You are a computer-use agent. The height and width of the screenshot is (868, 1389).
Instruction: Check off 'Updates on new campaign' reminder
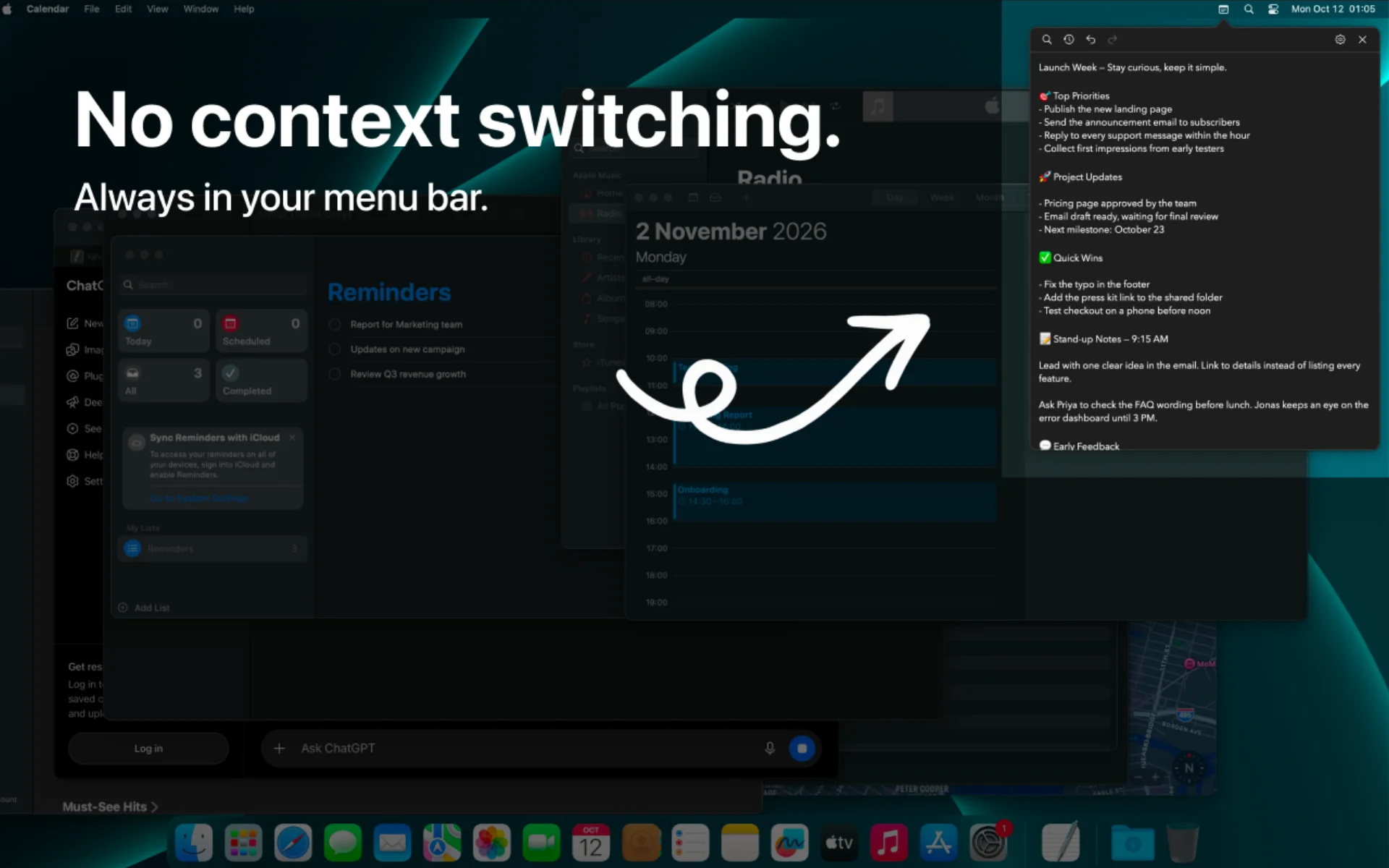(x=334, y=349)
